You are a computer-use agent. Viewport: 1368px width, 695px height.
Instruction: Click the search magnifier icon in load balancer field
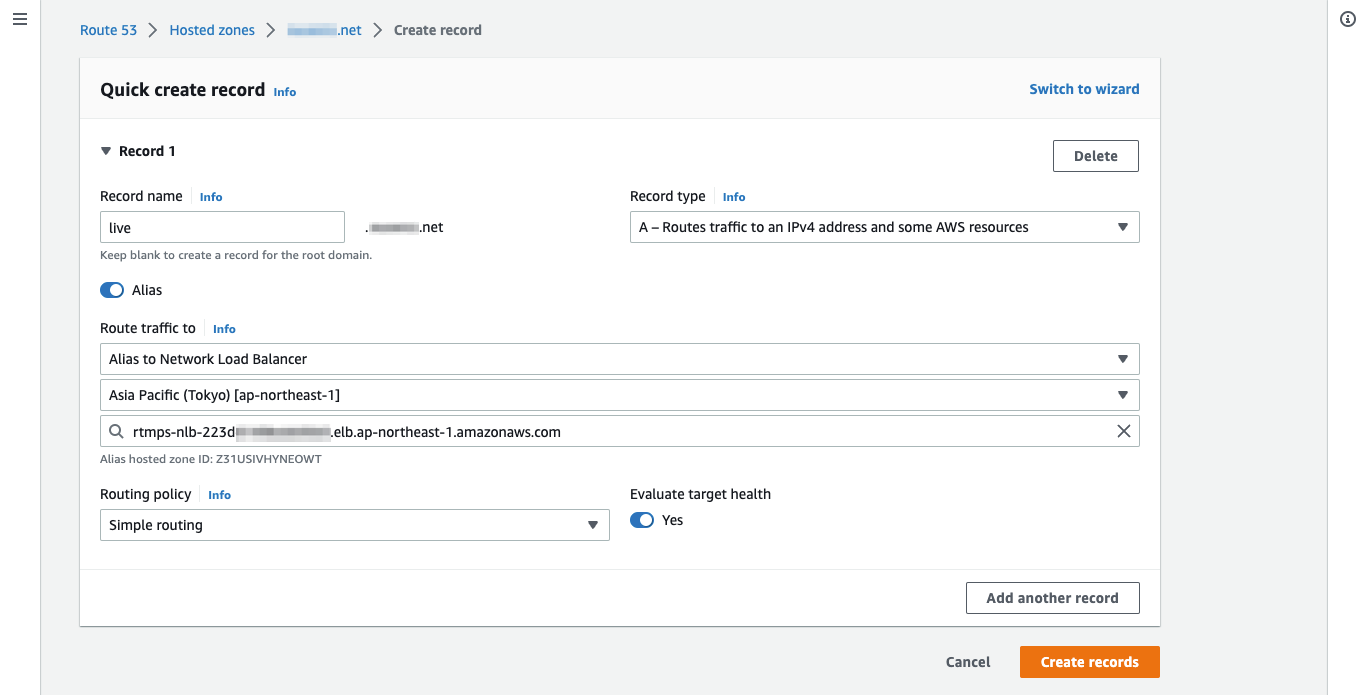coord(117,432)
